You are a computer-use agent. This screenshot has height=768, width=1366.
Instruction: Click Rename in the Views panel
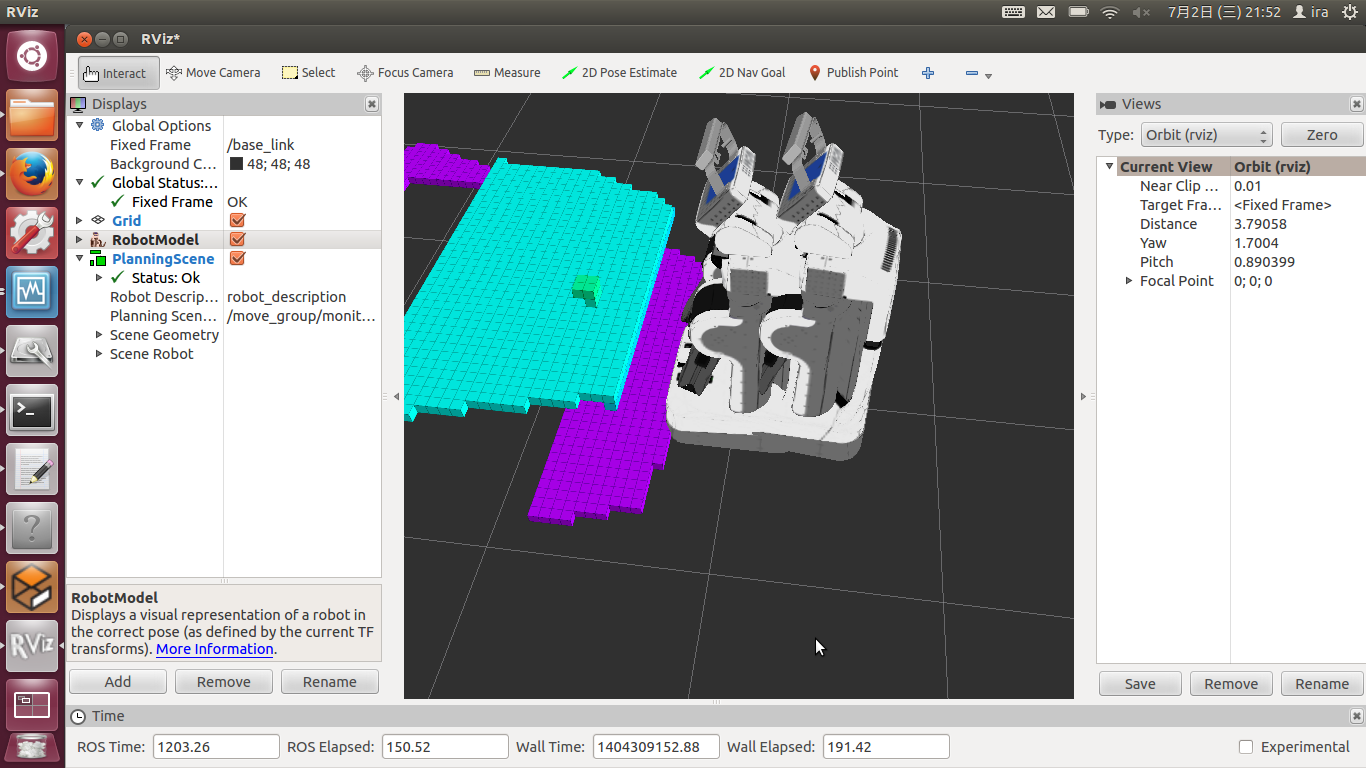[x=1322, y=684]
